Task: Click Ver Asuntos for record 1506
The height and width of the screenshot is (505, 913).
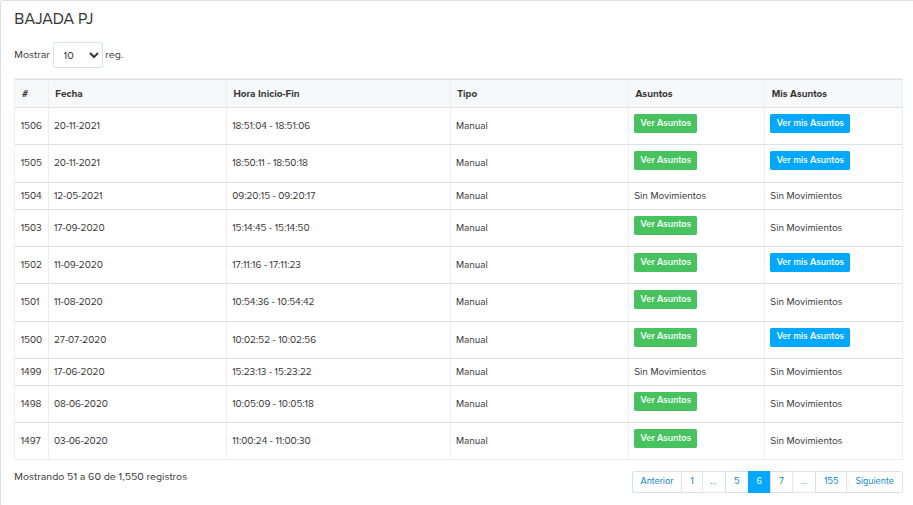Action: tap(665, 123)
